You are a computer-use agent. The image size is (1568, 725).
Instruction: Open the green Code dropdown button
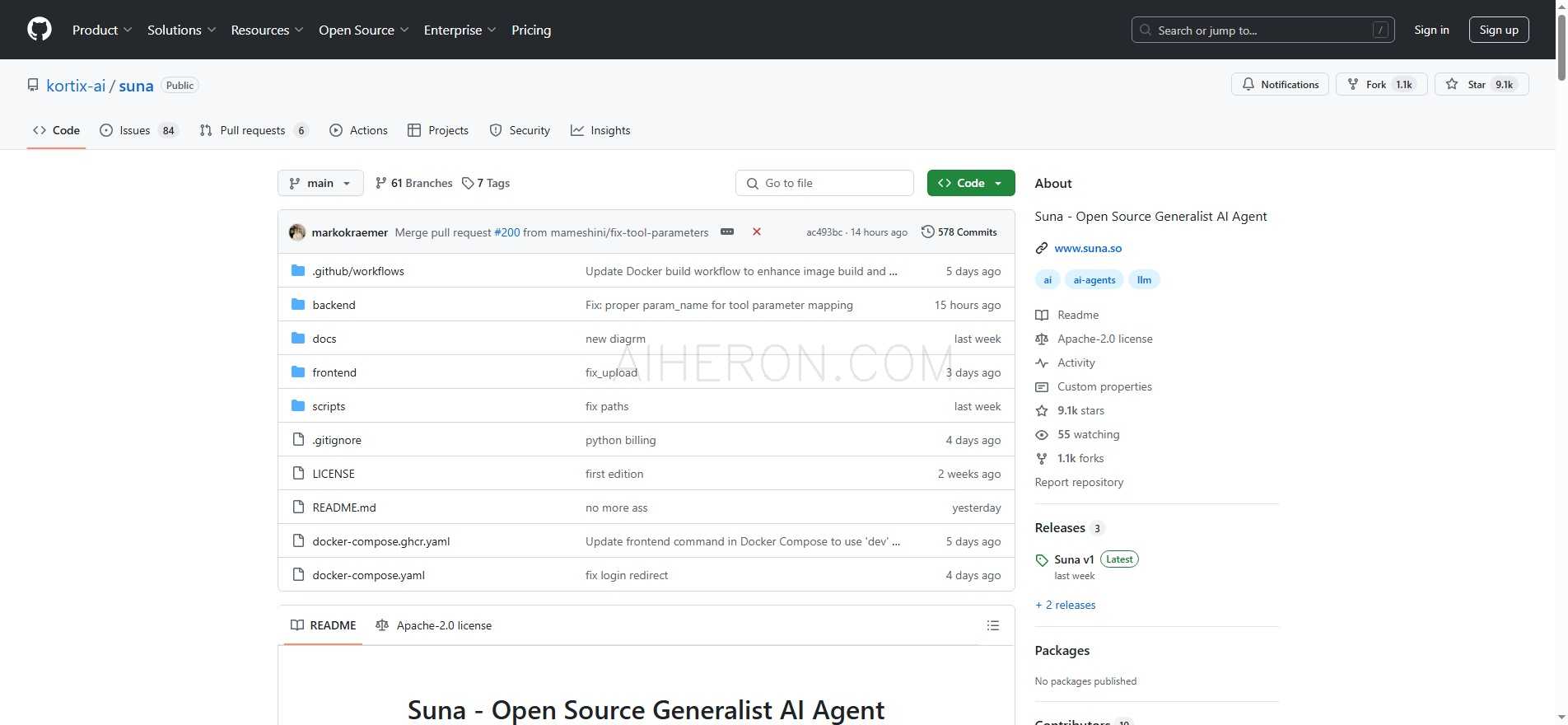pos(971,183)
